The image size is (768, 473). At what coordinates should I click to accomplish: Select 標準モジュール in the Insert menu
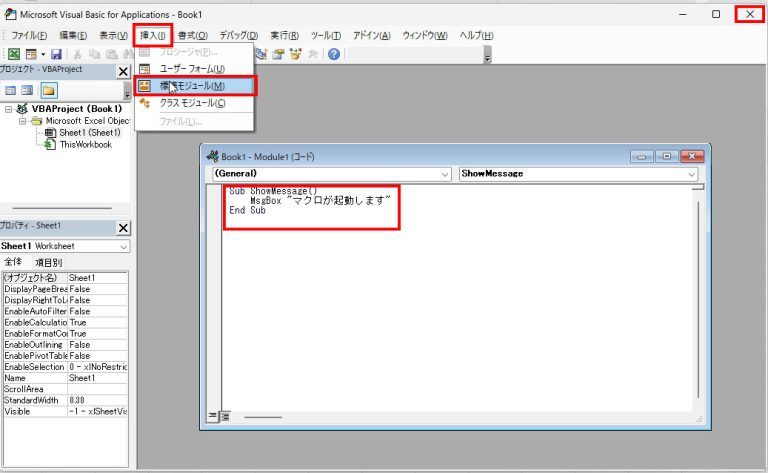[195, 86]
